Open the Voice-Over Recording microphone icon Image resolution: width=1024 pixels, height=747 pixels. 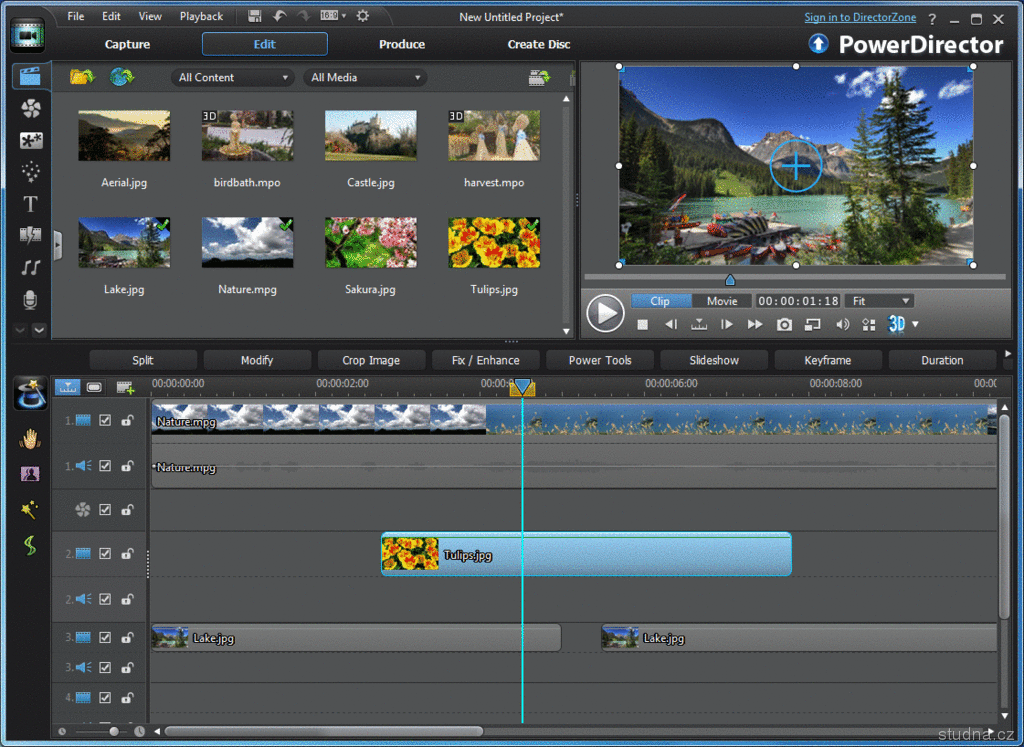pyautogui.click(x=31, y=299)
